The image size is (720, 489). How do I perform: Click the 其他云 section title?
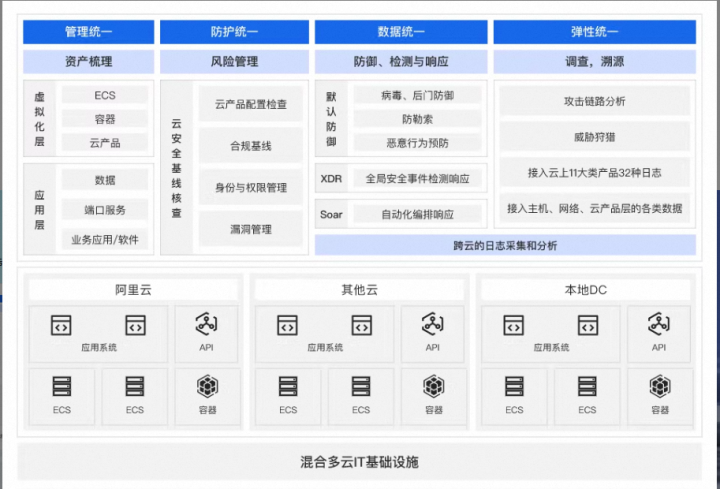[360, 290]
